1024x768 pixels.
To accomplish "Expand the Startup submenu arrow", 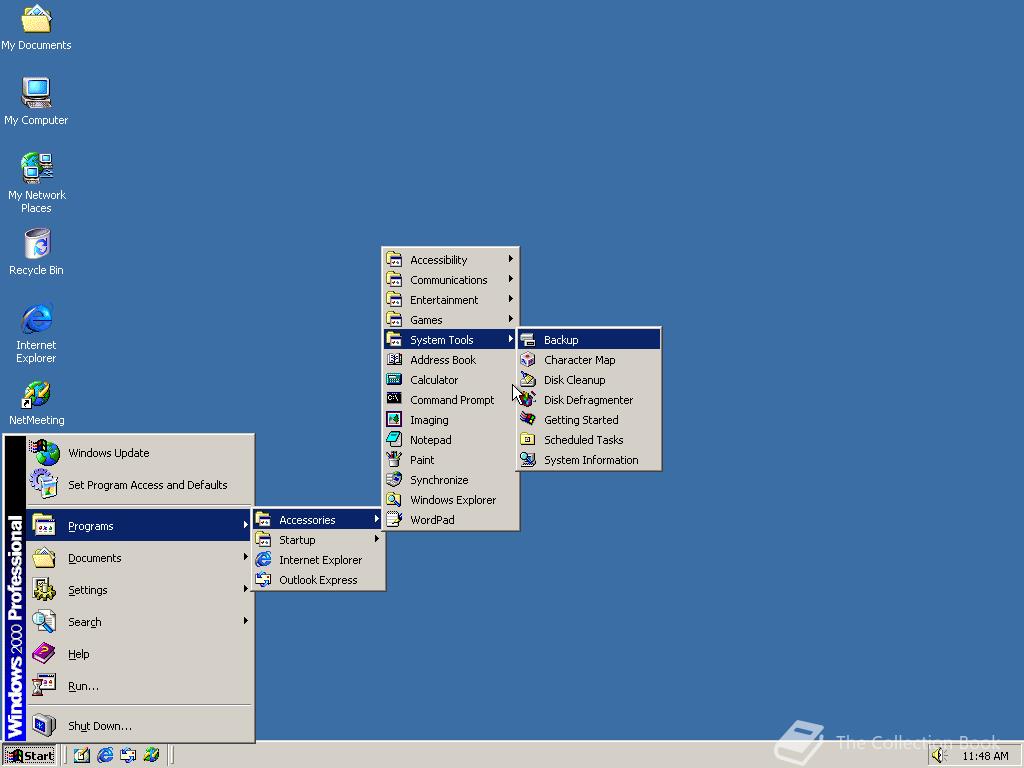I will coord(377,539).
